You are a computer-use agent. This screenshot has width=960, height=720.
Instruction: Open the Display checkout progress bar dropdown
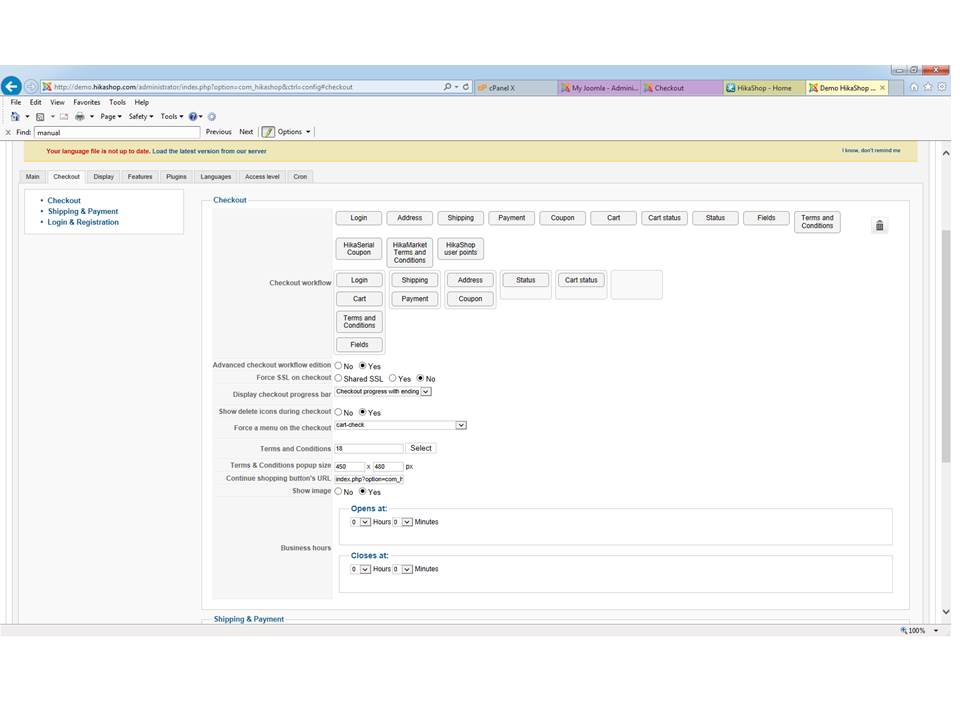click(x=426, y=392)
